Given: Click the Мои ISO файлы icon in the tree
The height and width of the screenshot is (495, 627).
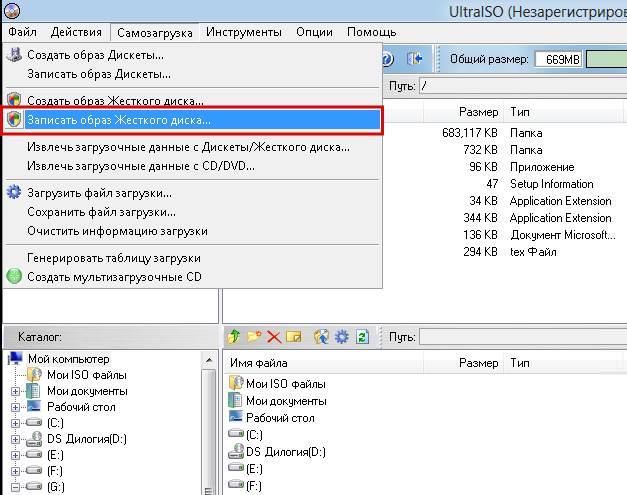Looking at the screenshot, I should point(34,375).
